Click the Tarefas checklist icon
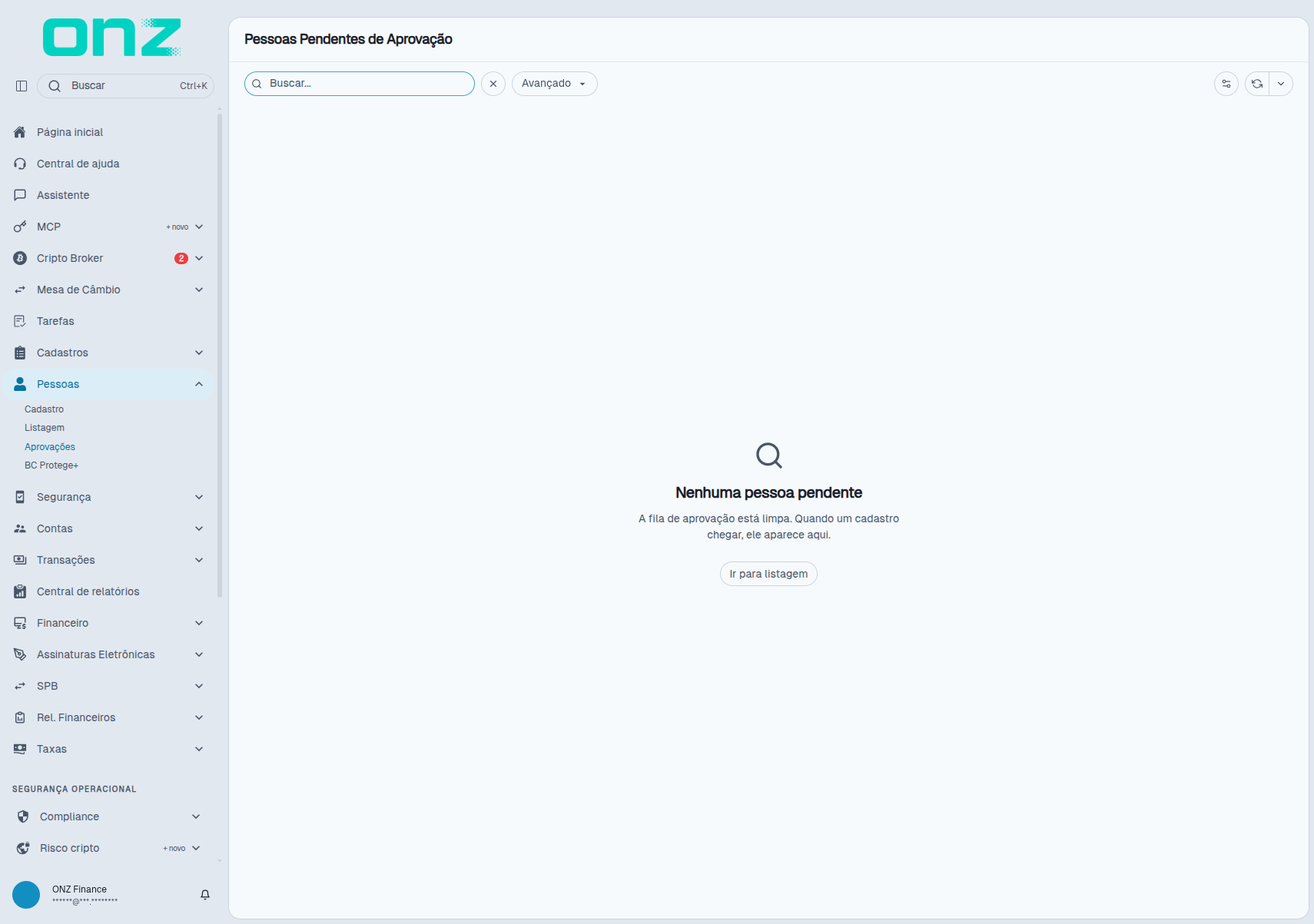The width and height of the screenshot is (1314, 924). (20, 321)
